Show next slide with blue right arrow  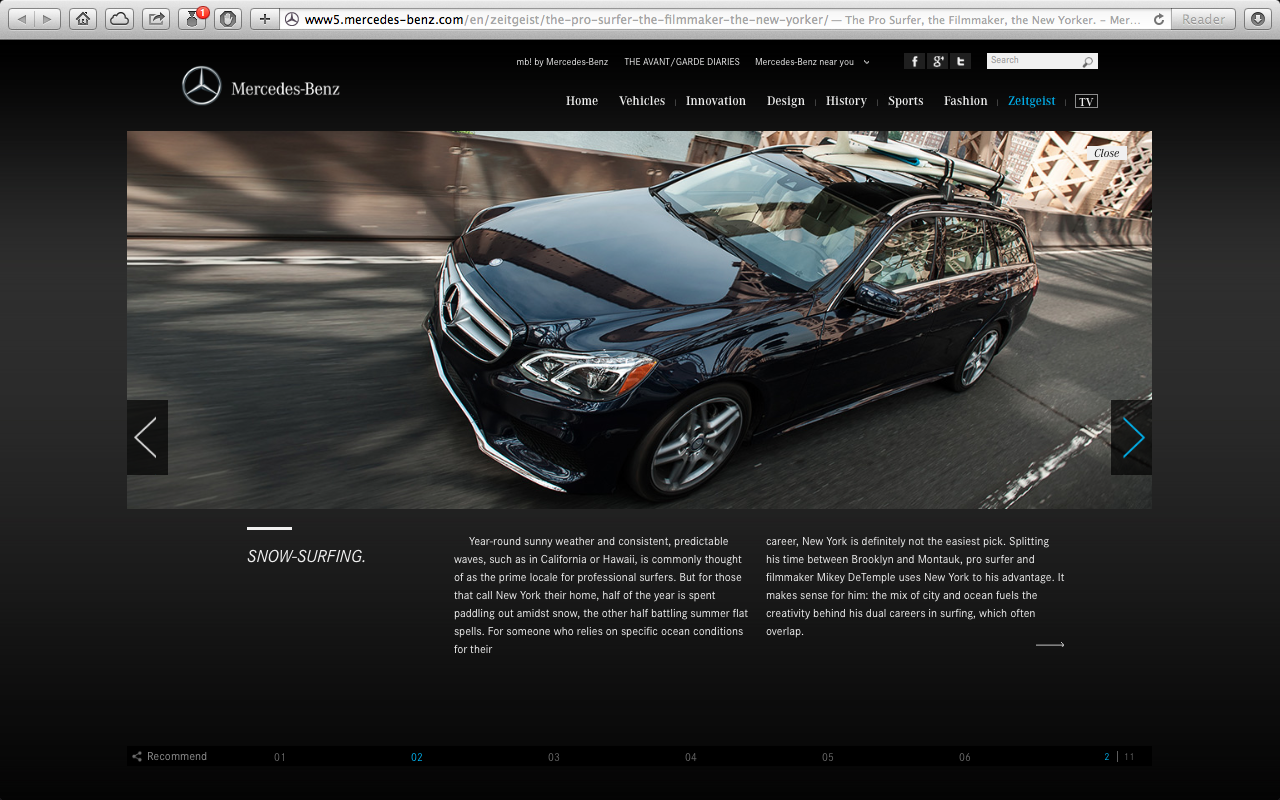click(x=1131, y=437)
